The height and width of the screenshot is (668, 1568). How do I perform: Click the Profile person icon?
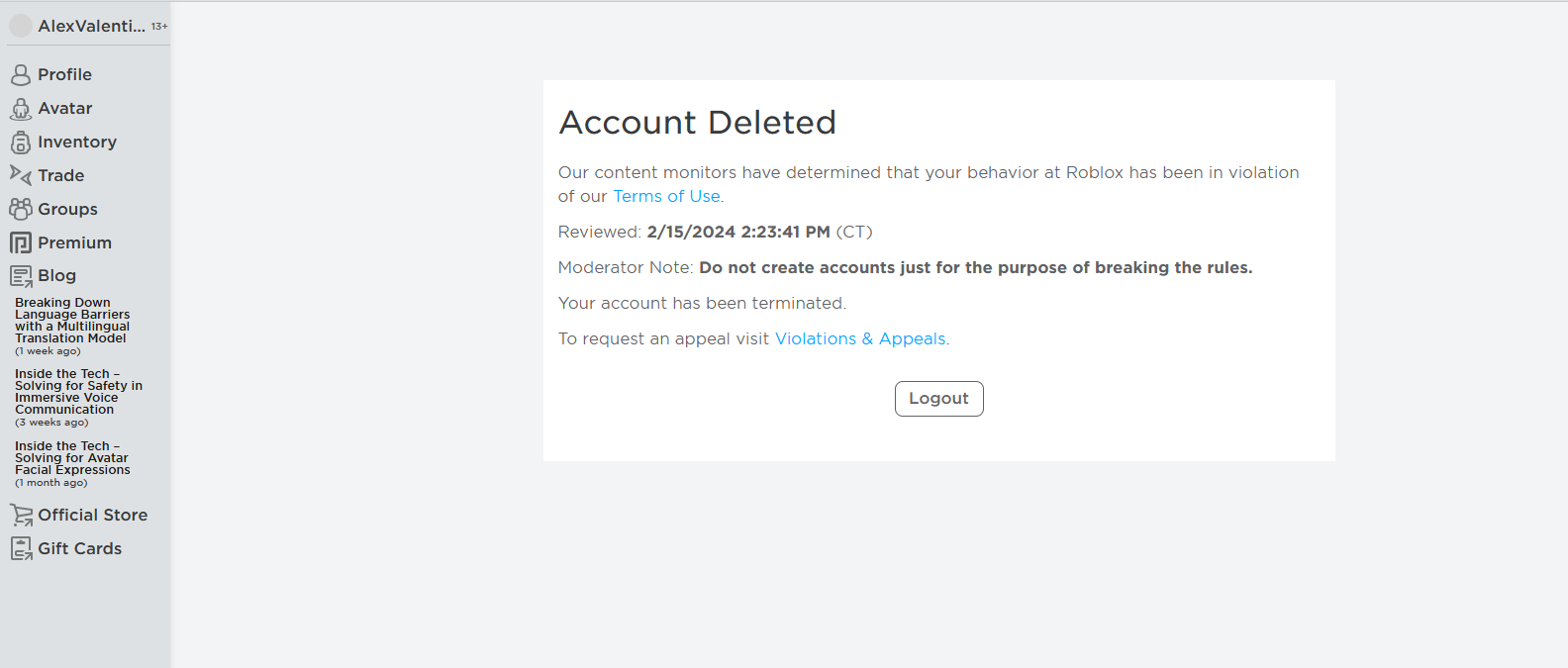tap(20, 75)
